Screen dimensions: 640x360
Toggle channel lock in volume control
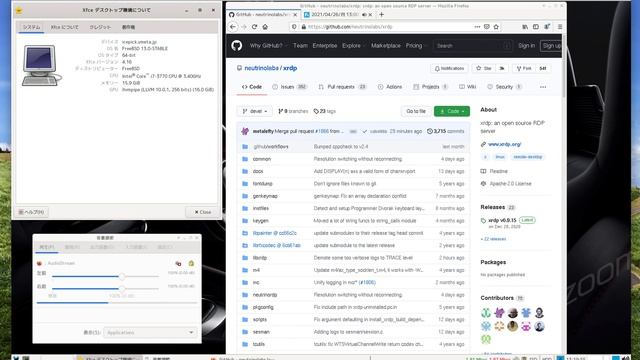click(x=191, y=263)
